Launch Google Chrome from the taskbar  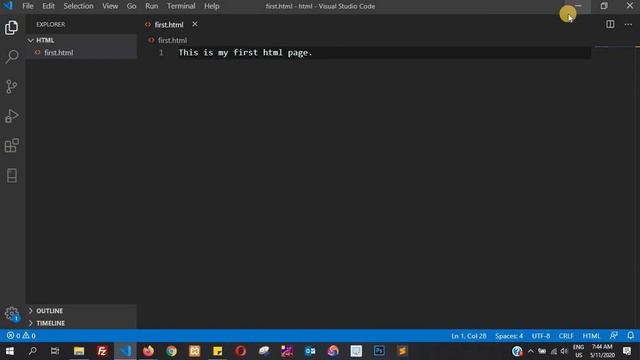171,351
